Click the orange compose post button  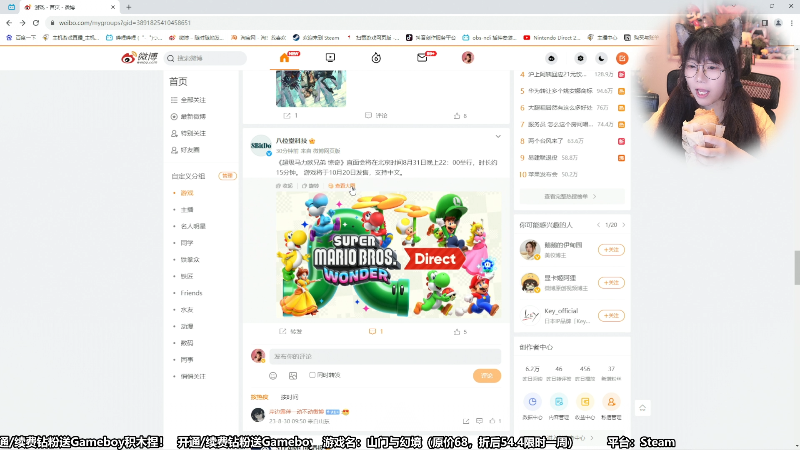(622, 58)
